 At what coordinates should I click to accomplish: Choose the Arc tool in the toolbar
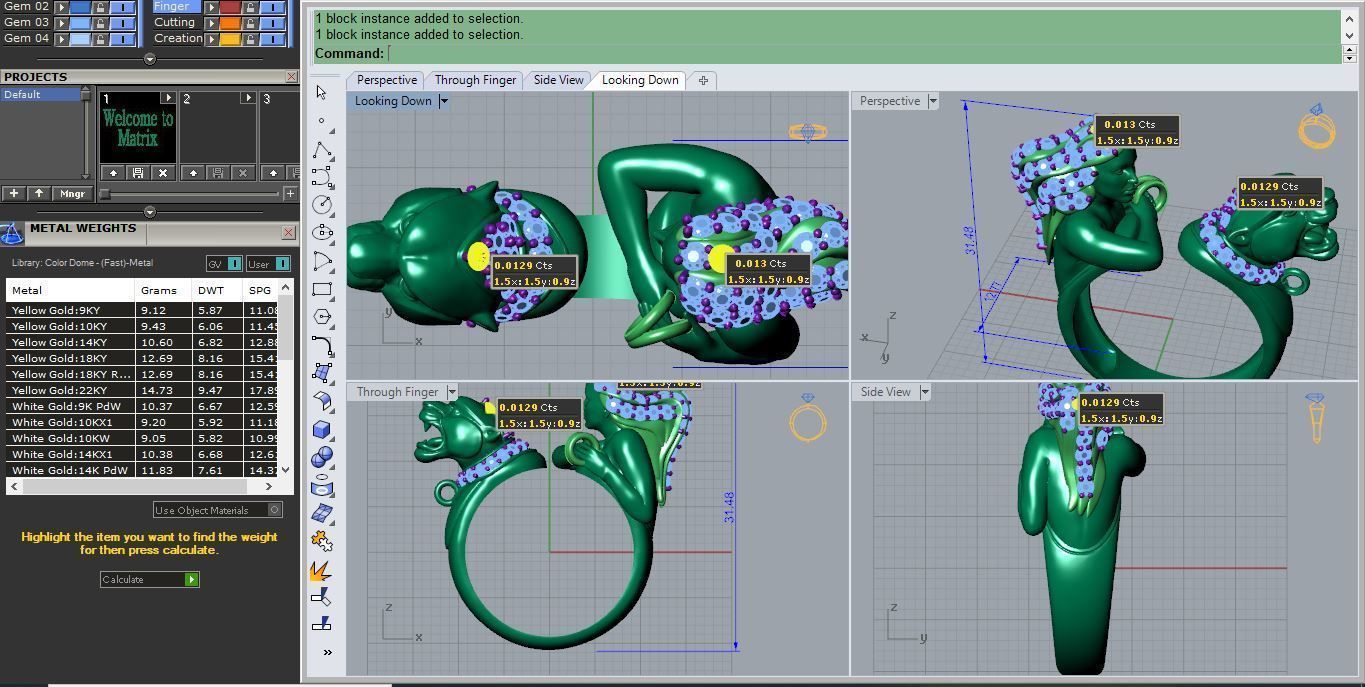click(322, 261)
